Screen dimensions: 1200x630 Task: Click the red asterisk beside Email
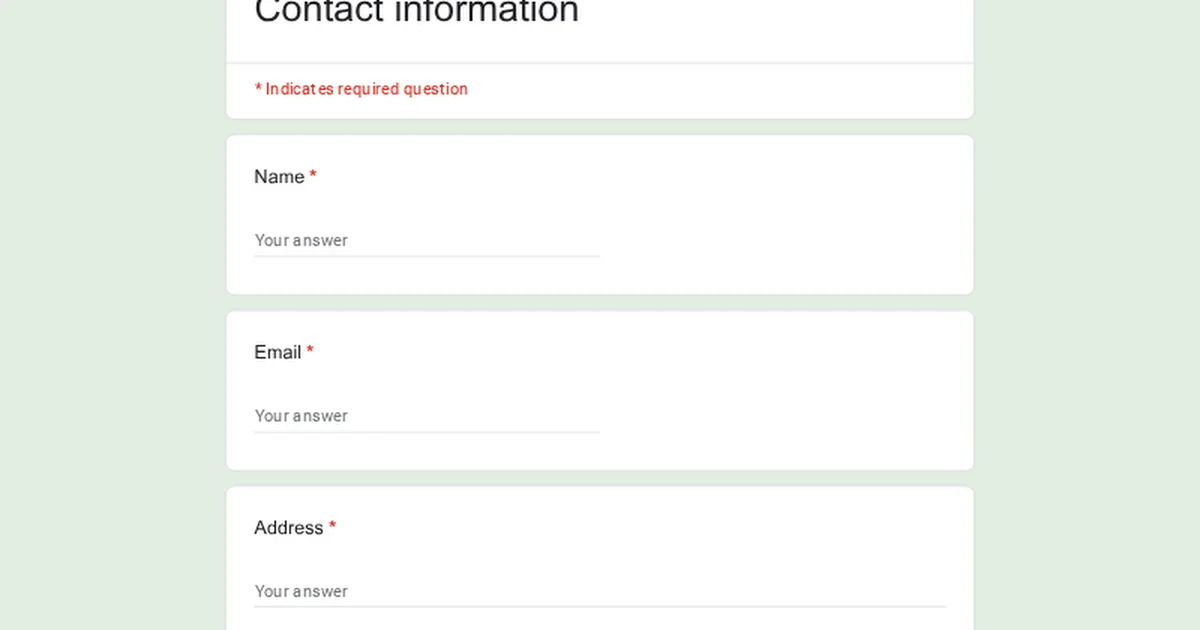click(310, 352)
